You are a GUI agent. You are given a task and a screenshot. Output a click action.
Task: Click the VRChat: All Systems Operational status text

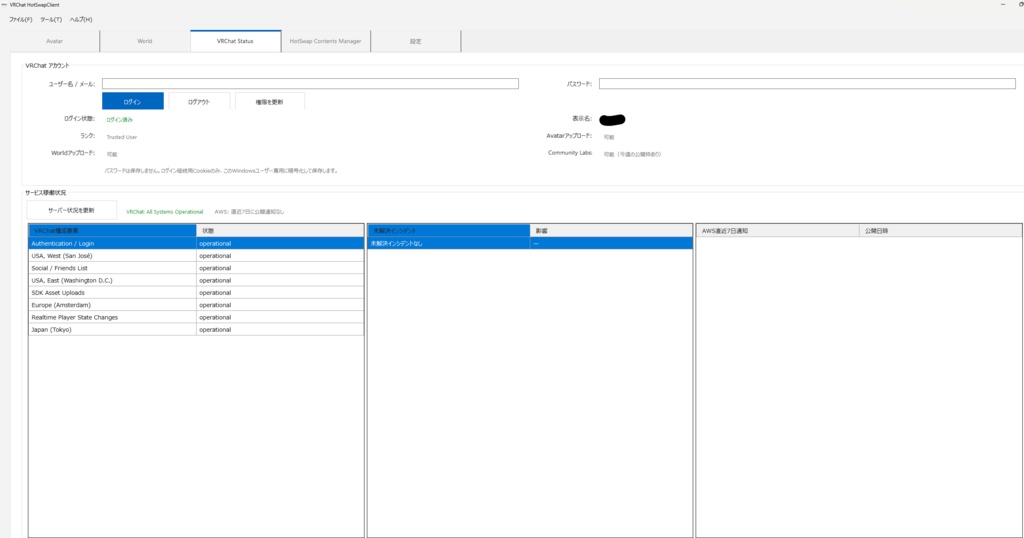[165, 212]
